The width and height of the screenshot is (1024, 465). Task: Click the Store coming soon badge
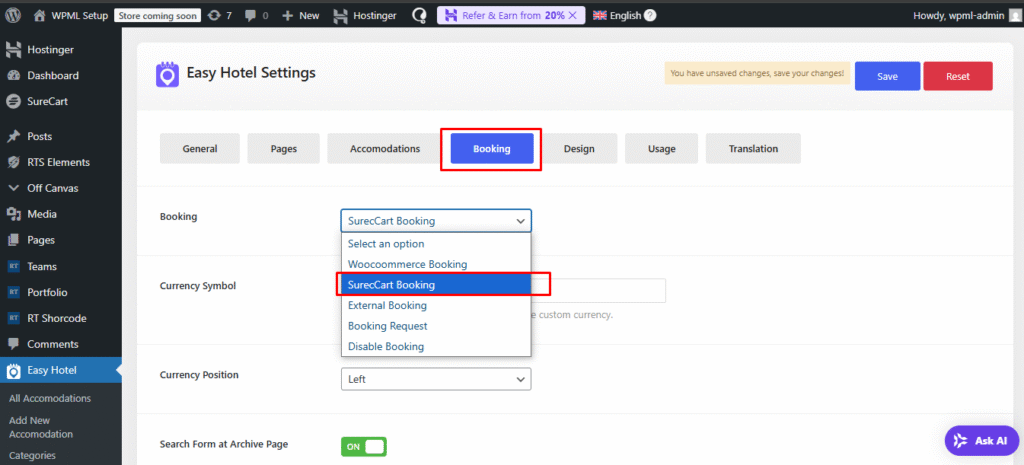tap(159, 15)
